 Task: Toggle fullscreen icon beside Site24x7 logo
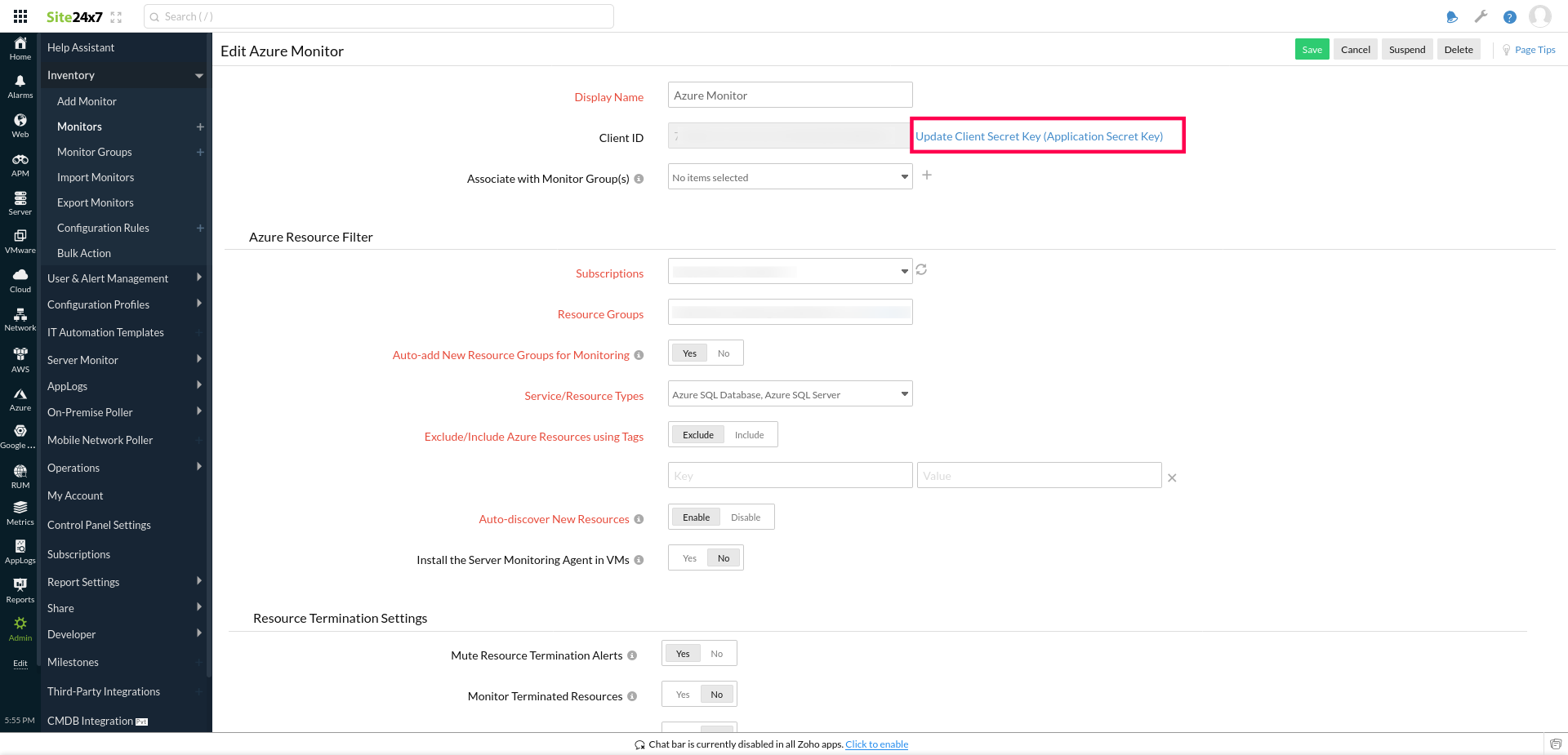116,17
